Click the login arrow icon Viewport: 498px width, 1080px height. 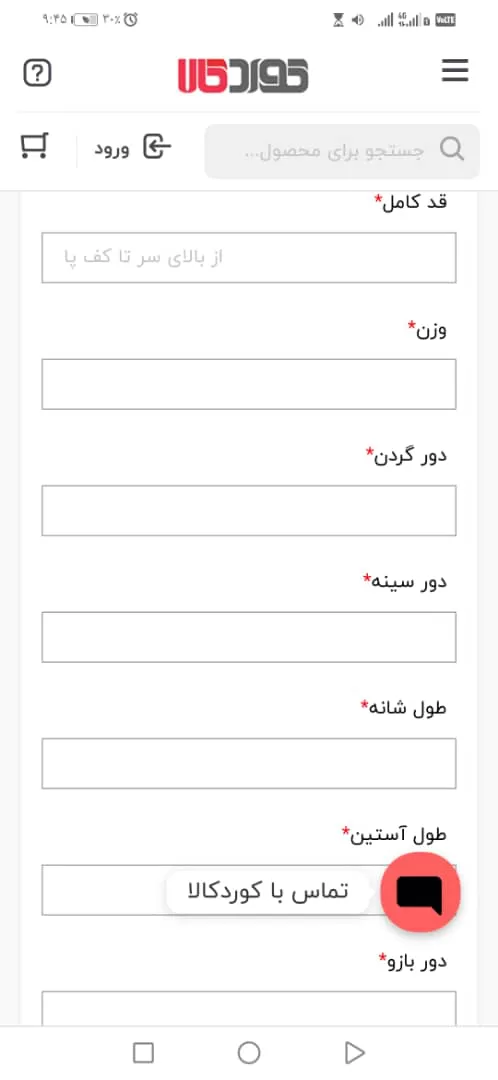click(x=157, y=147)
